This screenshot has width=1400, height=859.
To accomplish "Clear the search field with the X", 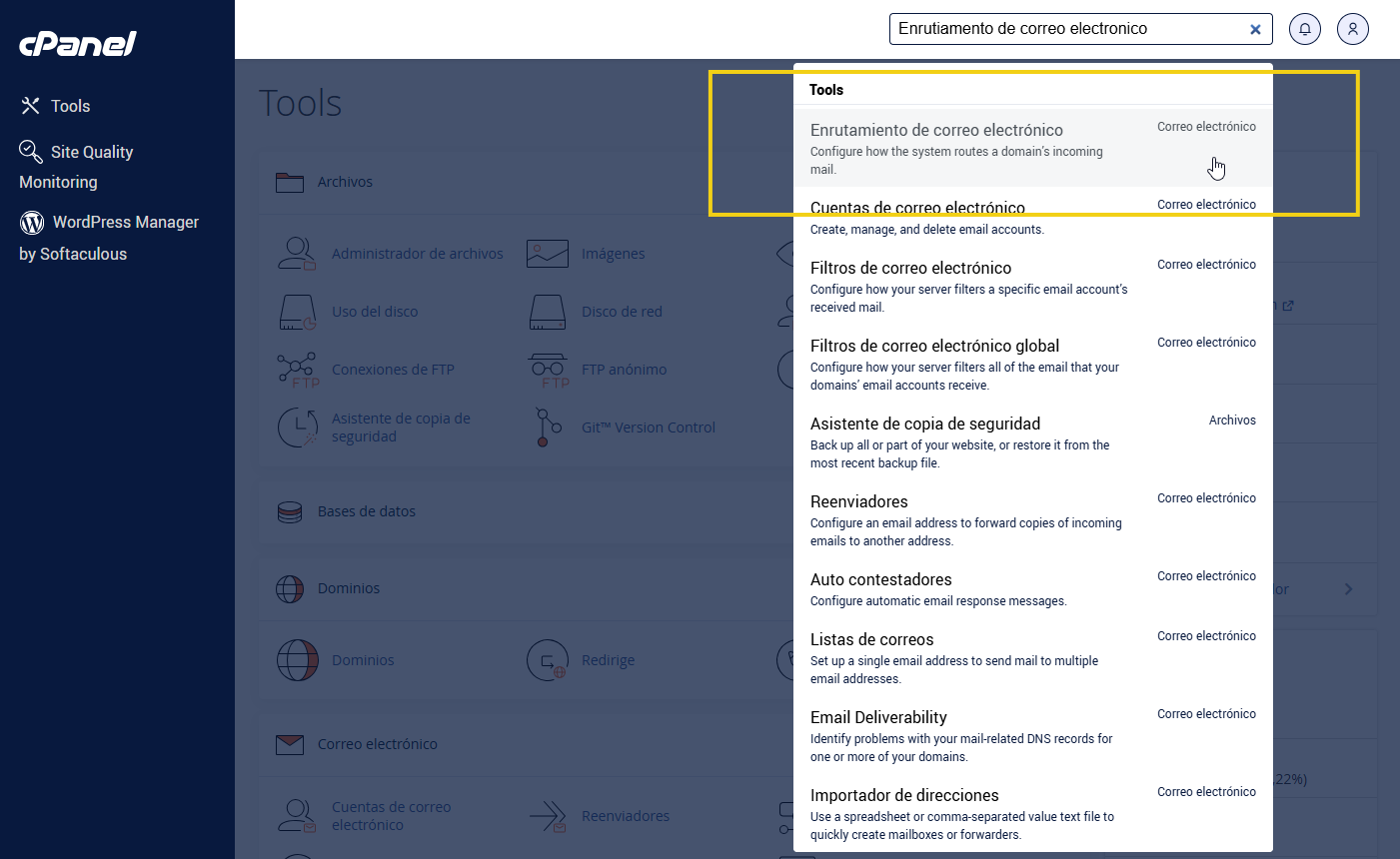I will pos(1255,29).
